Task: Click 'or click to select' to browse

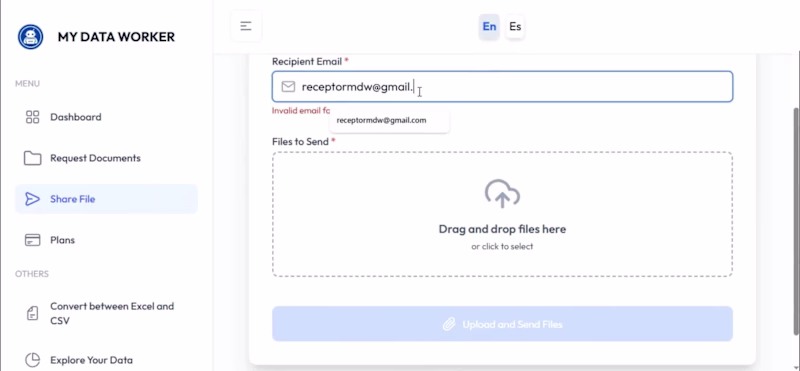Action: coord(502,246)
